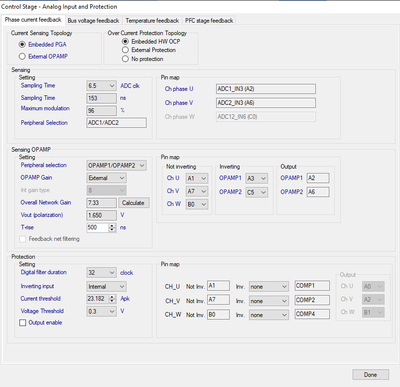Open the Temperature feedback tab
This screenshot has width=400, height=387.
152,20
